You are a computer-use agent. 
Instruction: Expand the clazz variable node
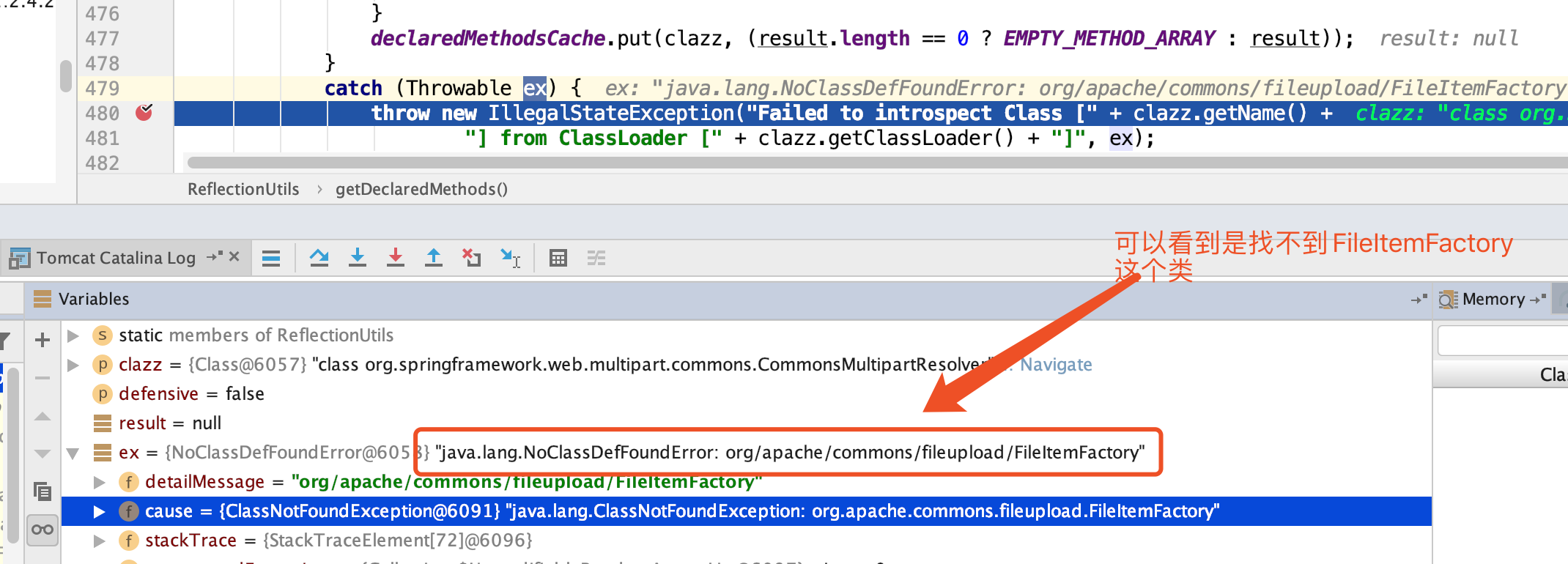coord(73,365)
